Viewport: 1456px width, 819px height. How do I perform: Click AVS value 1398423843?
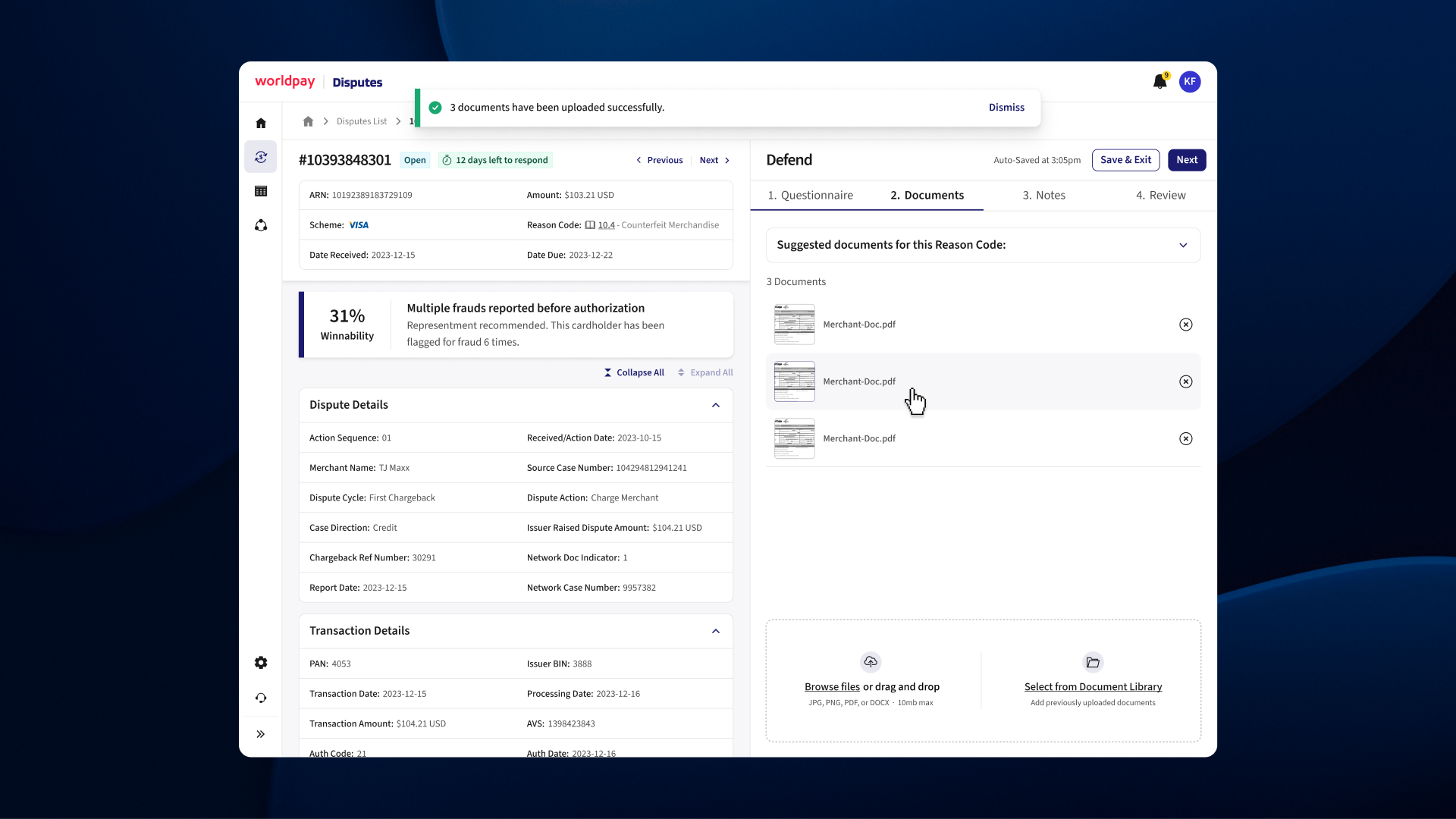pos(571,723)
